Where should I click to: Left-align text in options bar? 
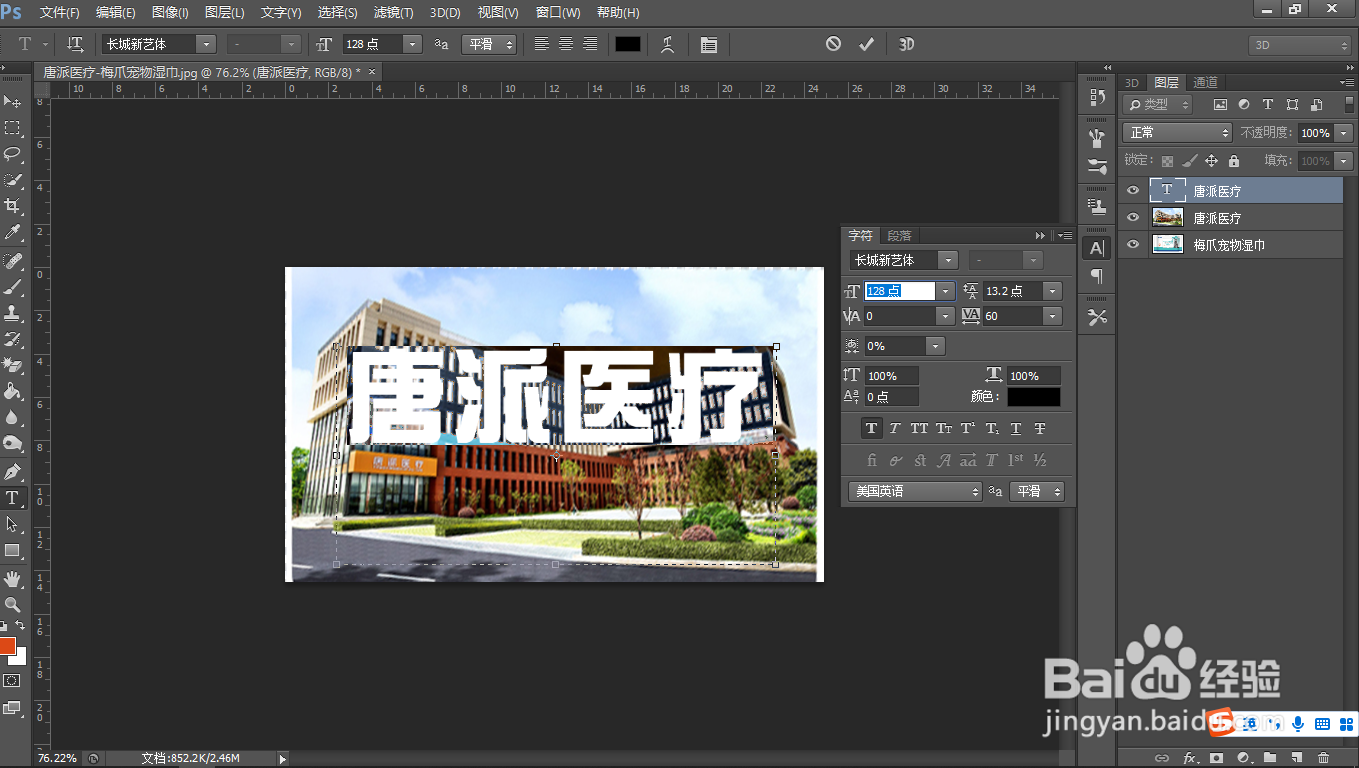[542, 44]
